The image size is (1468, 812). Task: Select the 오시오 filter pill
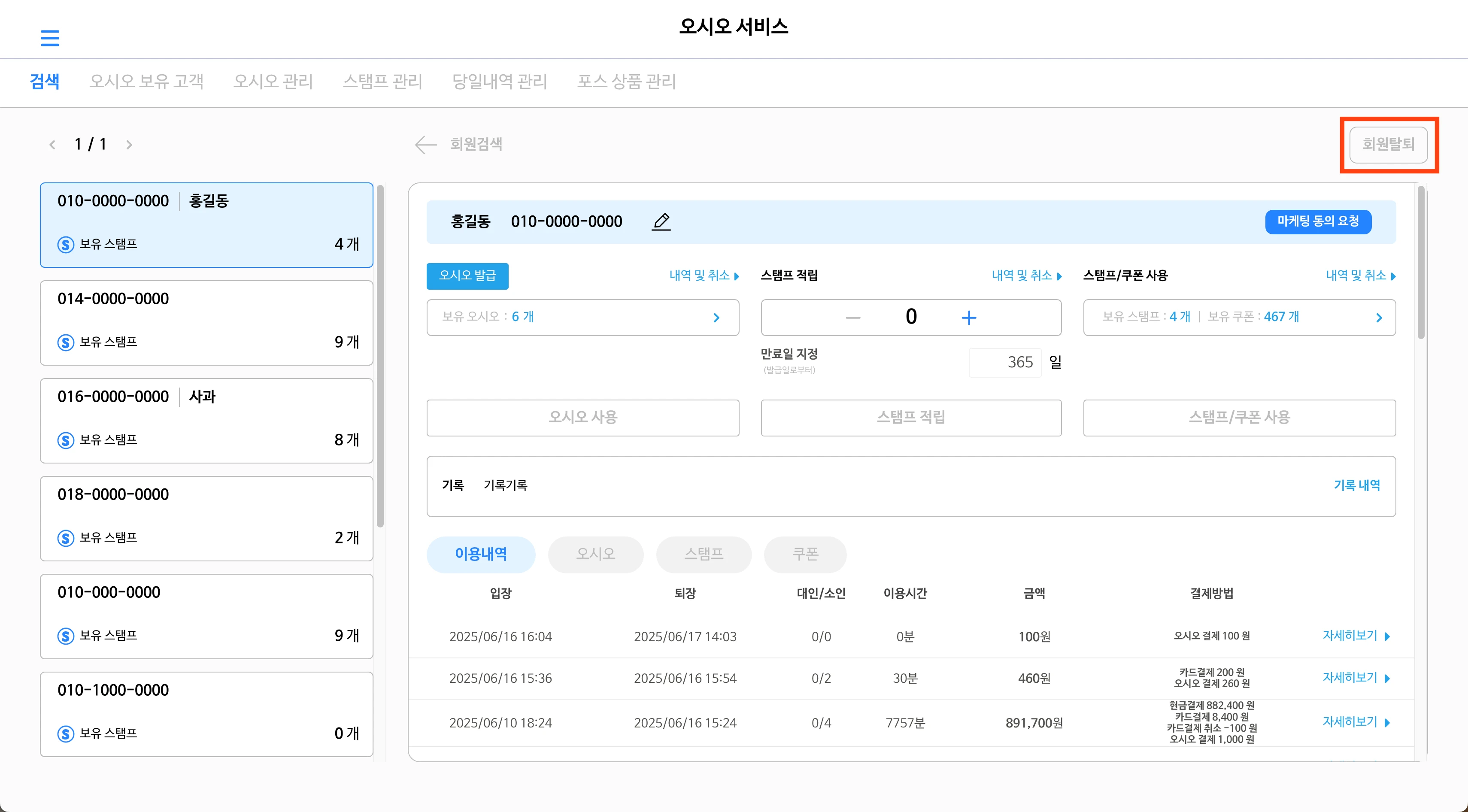point(595,554)
